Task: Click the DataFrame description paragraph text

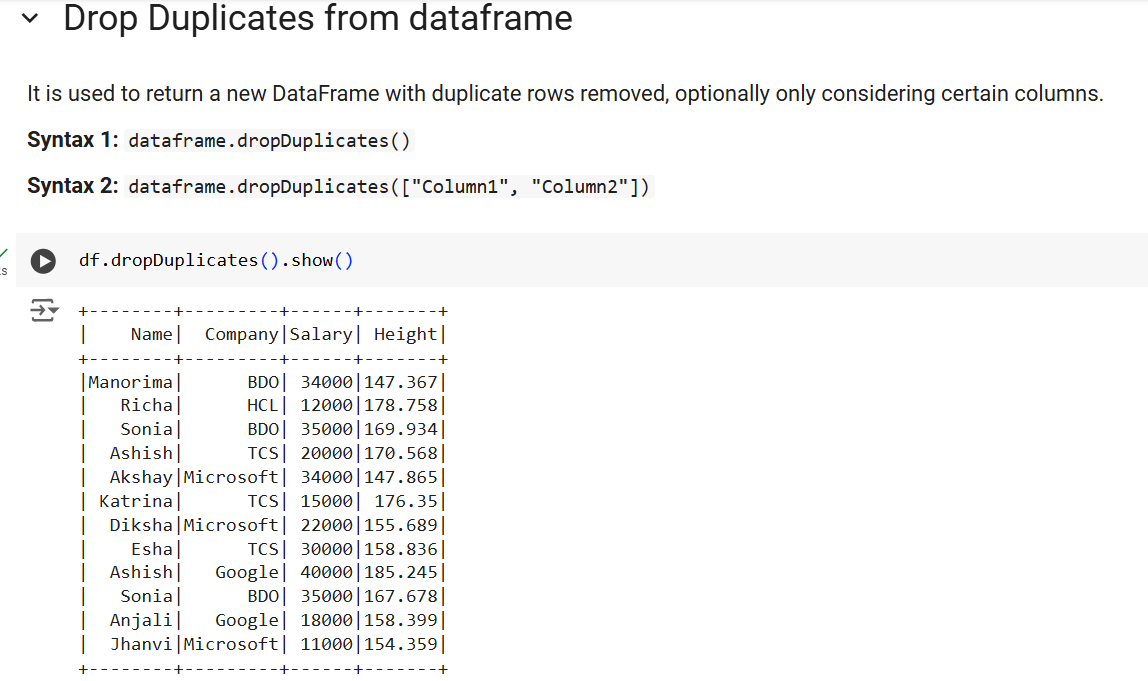Action: point(565,93)
